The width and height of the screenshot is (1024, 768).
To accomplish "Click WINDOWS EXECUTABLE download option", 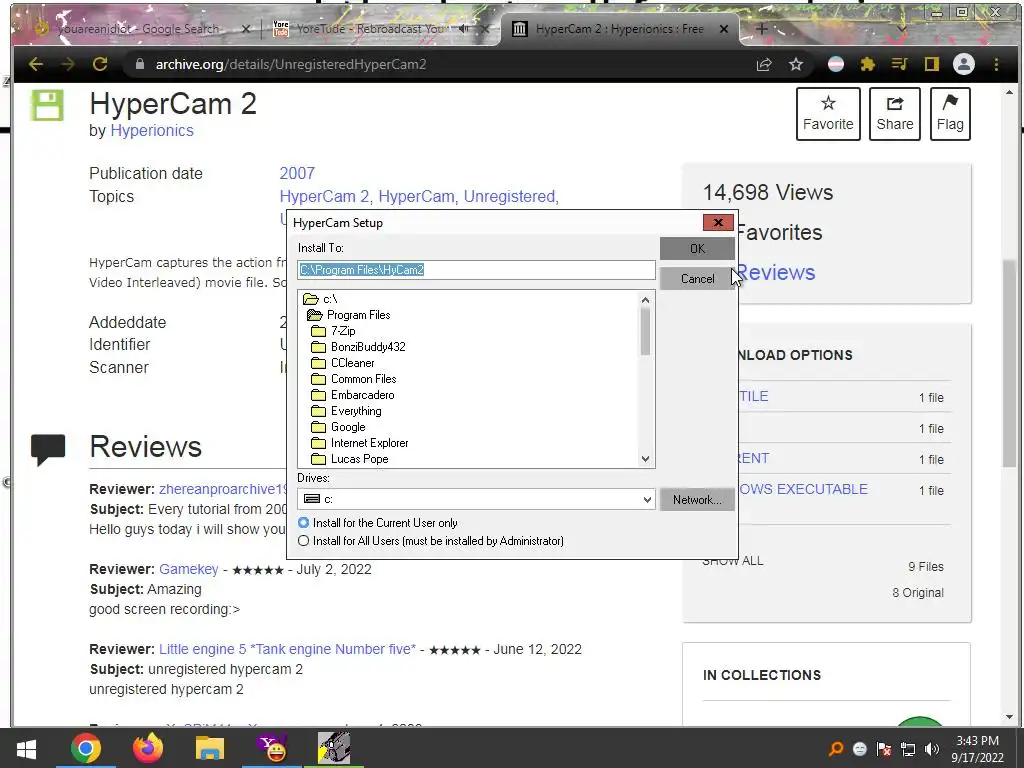I will [x=802, y=489].
